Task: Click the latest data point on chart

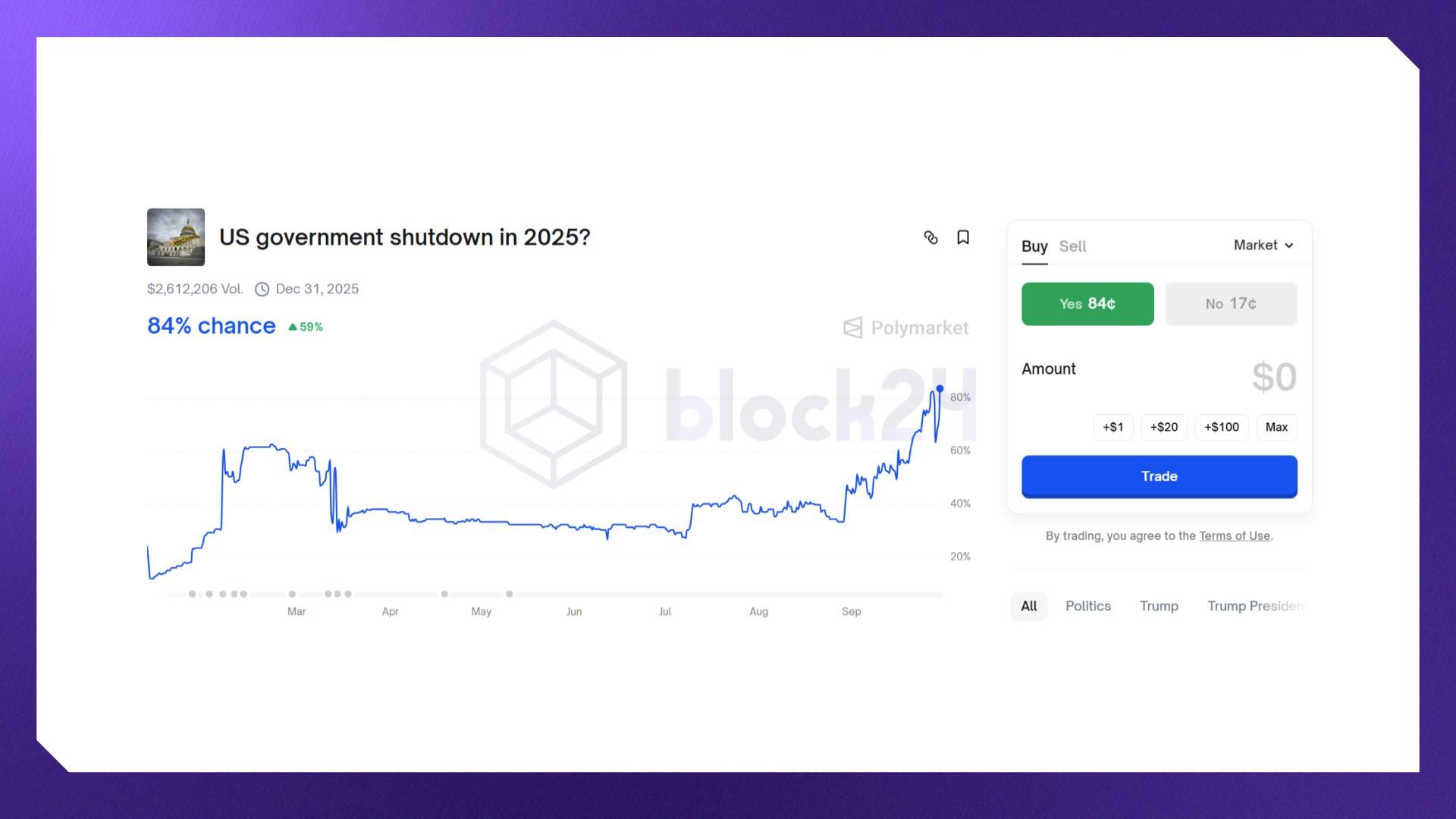Action: [x=940, y=389]
